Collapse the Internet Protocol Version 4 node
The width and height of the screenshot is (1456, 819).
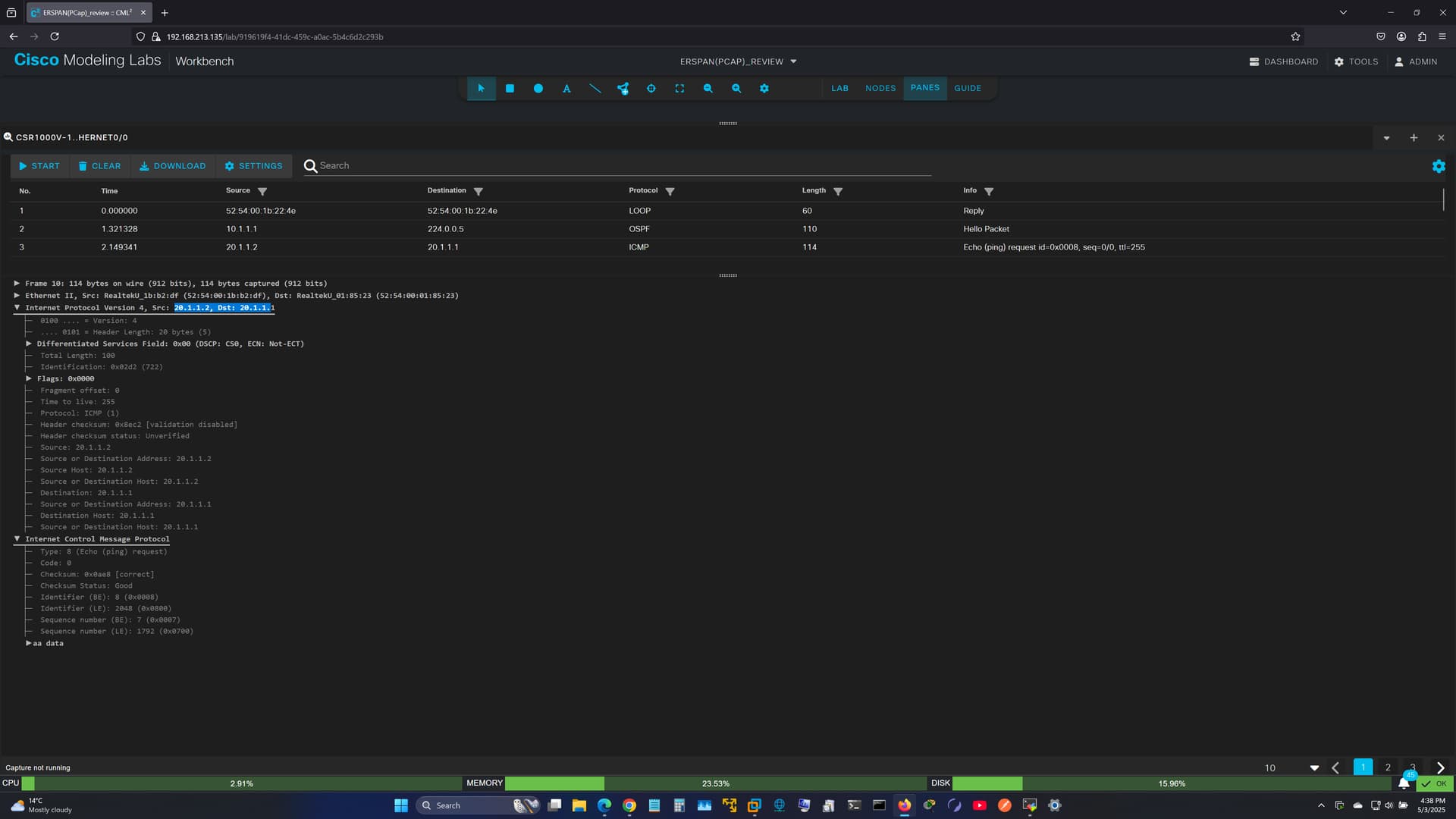pyautogui.click(x=17, y=308)
